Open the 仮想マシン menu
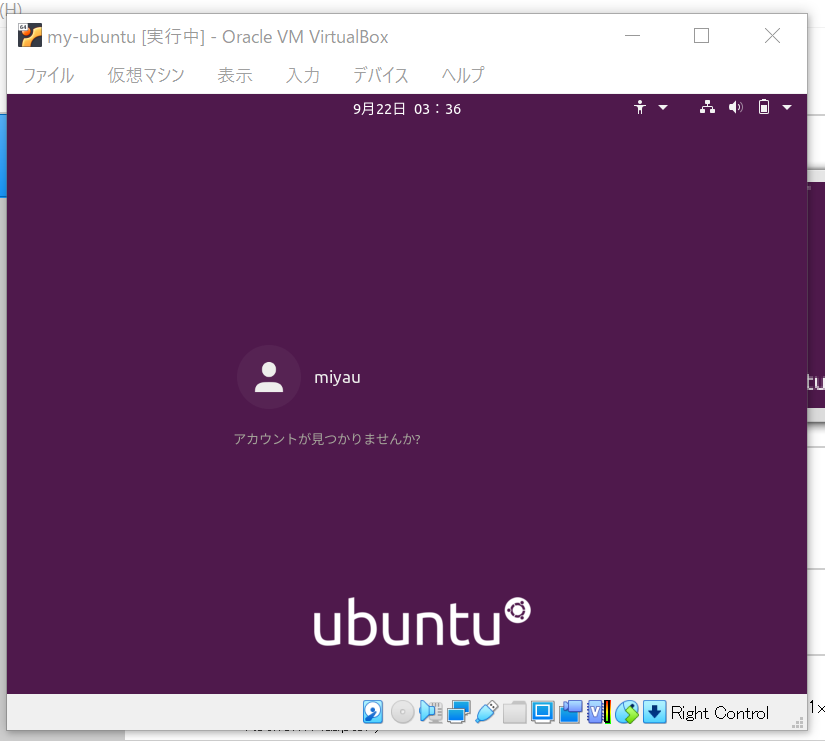Screen dimensions: 825x741 click(146, 75)
